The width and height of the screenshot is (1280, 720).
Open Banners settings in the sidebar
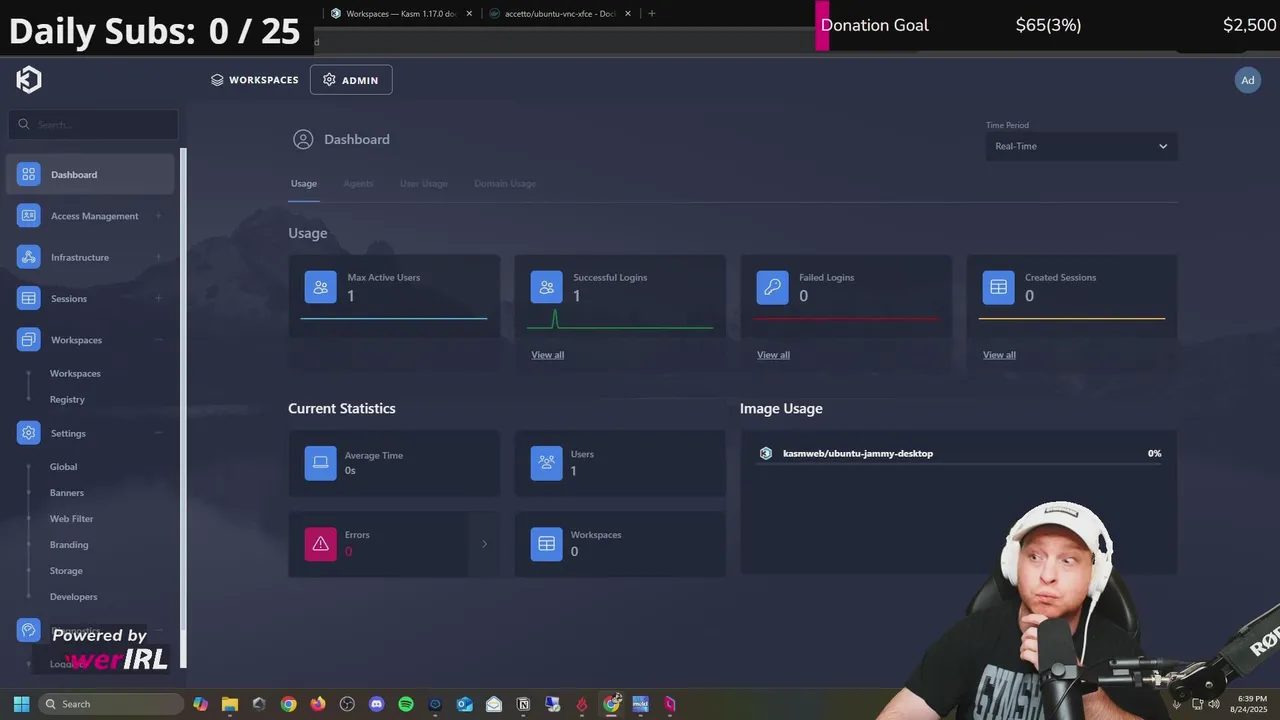tap(67, 493)
